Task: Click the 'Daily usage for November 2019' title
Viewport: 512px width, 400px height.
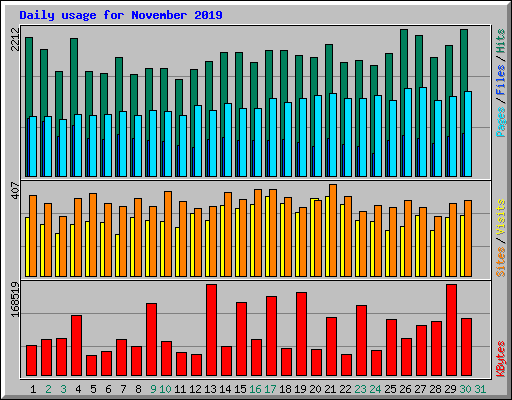Action: pyautogui.click(x=121, y=15)
